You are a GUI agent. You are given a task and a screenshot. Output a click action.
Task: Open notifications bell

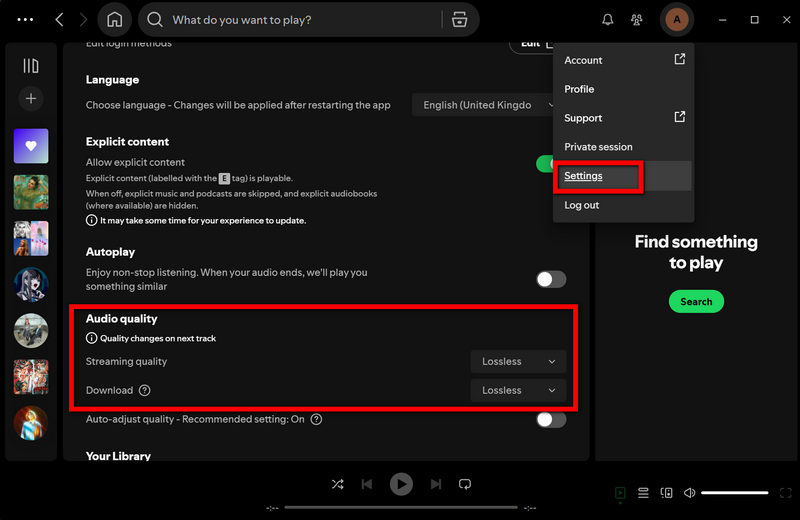click(607, 20)
